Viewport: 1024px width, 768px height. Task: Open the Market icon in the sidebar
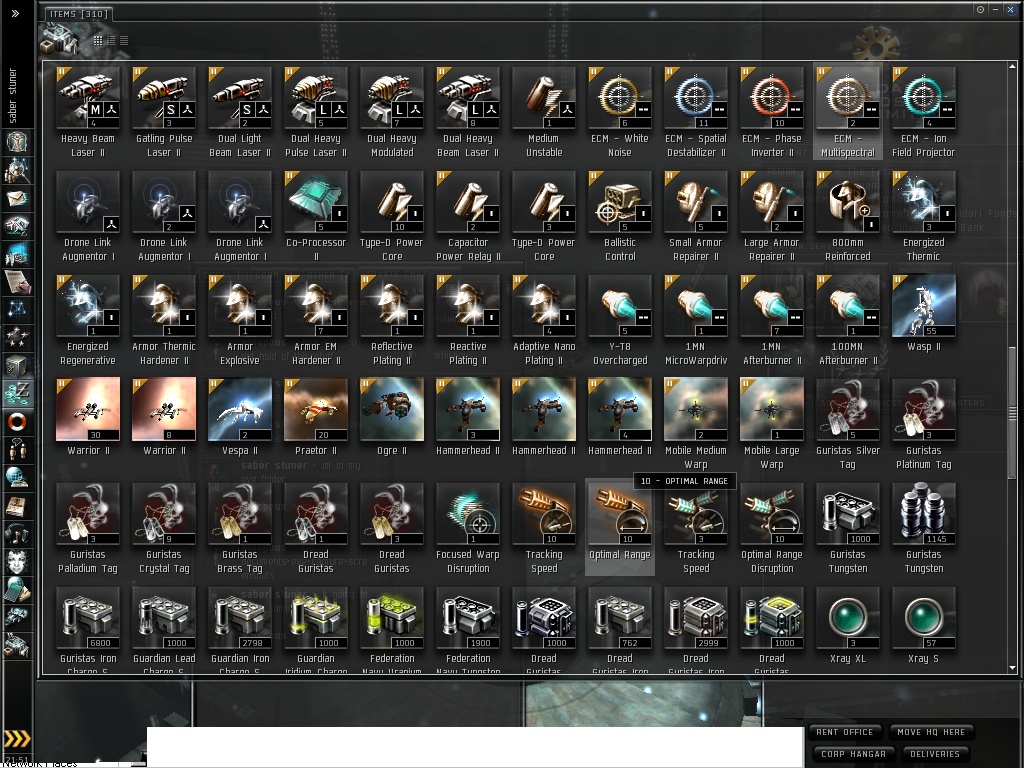coord(16,254)
